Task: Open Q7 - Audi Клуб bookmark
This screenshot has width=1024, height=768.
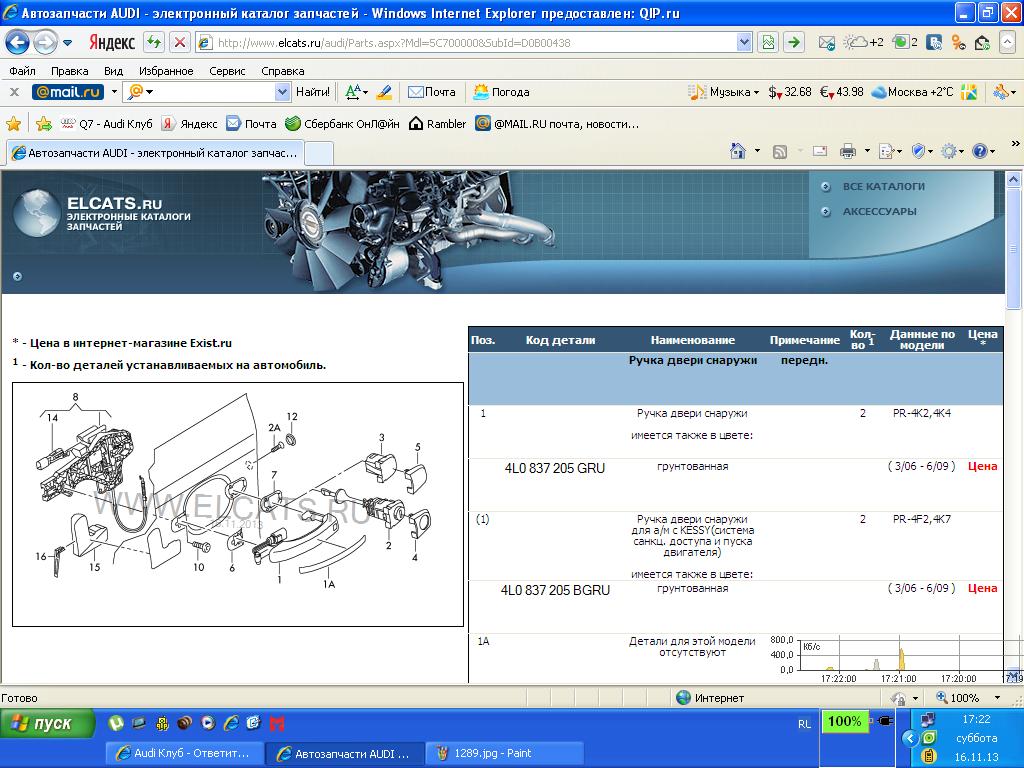Action: coord(106,123)
